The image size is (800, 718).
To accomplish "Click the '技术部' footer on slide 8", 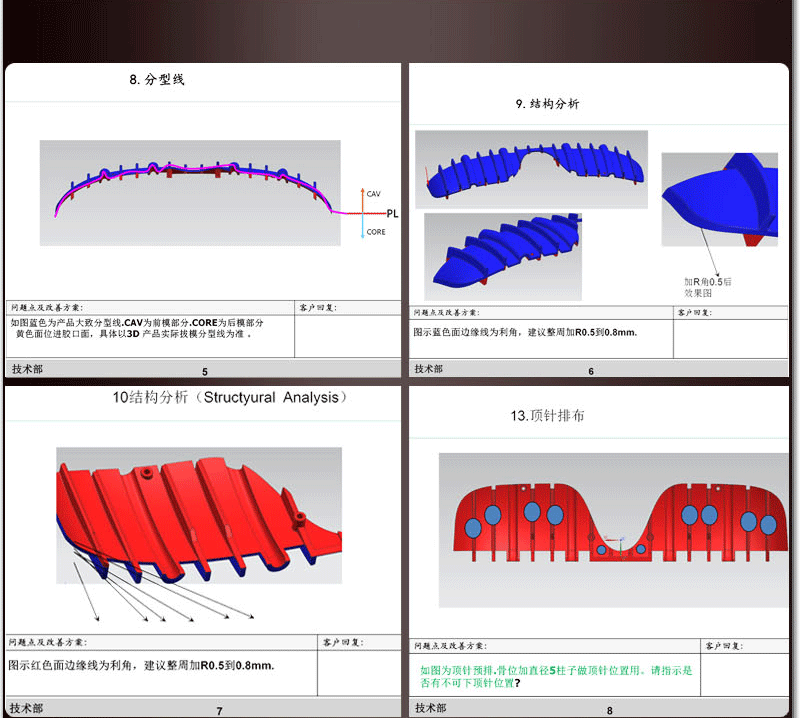I will point(430,708).
